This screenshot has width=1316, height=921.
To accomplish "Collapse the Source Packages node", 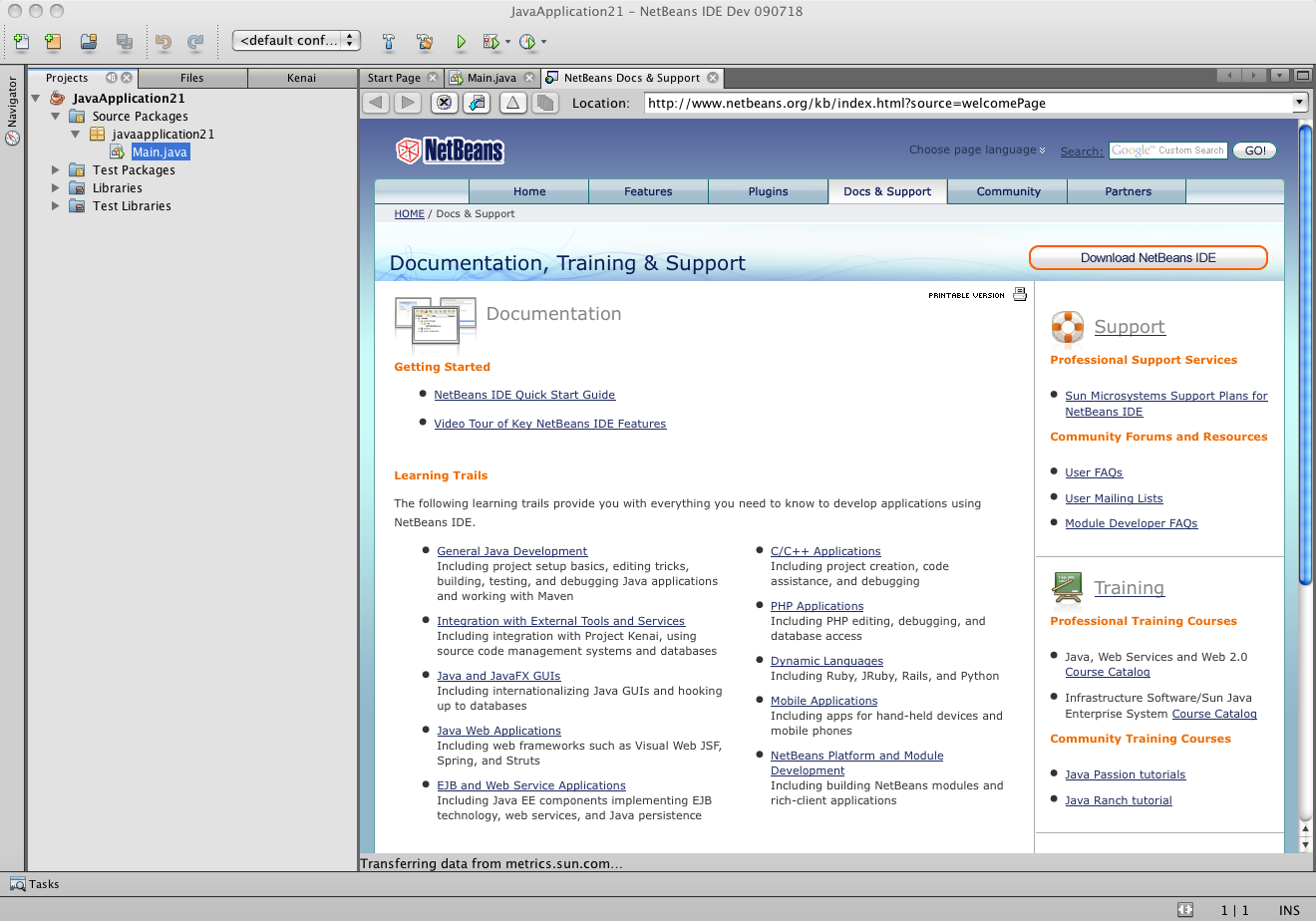I will point(56,117).
